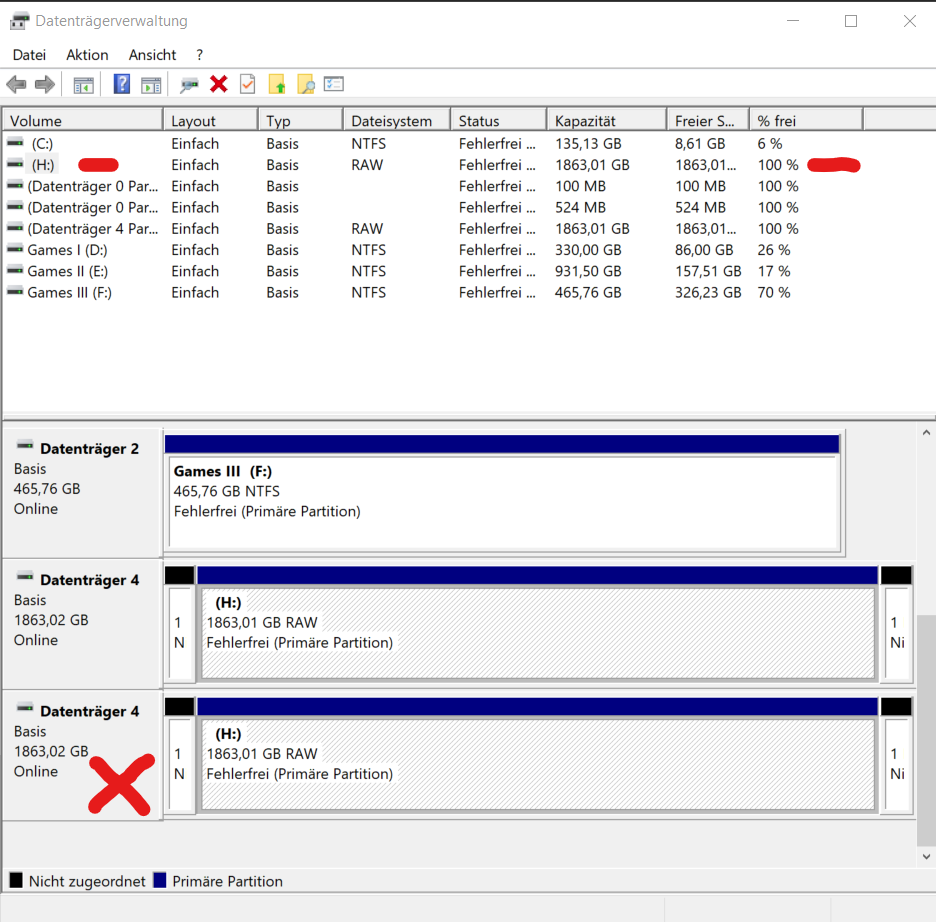Click the 931,50 GB capacity cell
Screen dimensions: 936x922
(x=588, y=272)
